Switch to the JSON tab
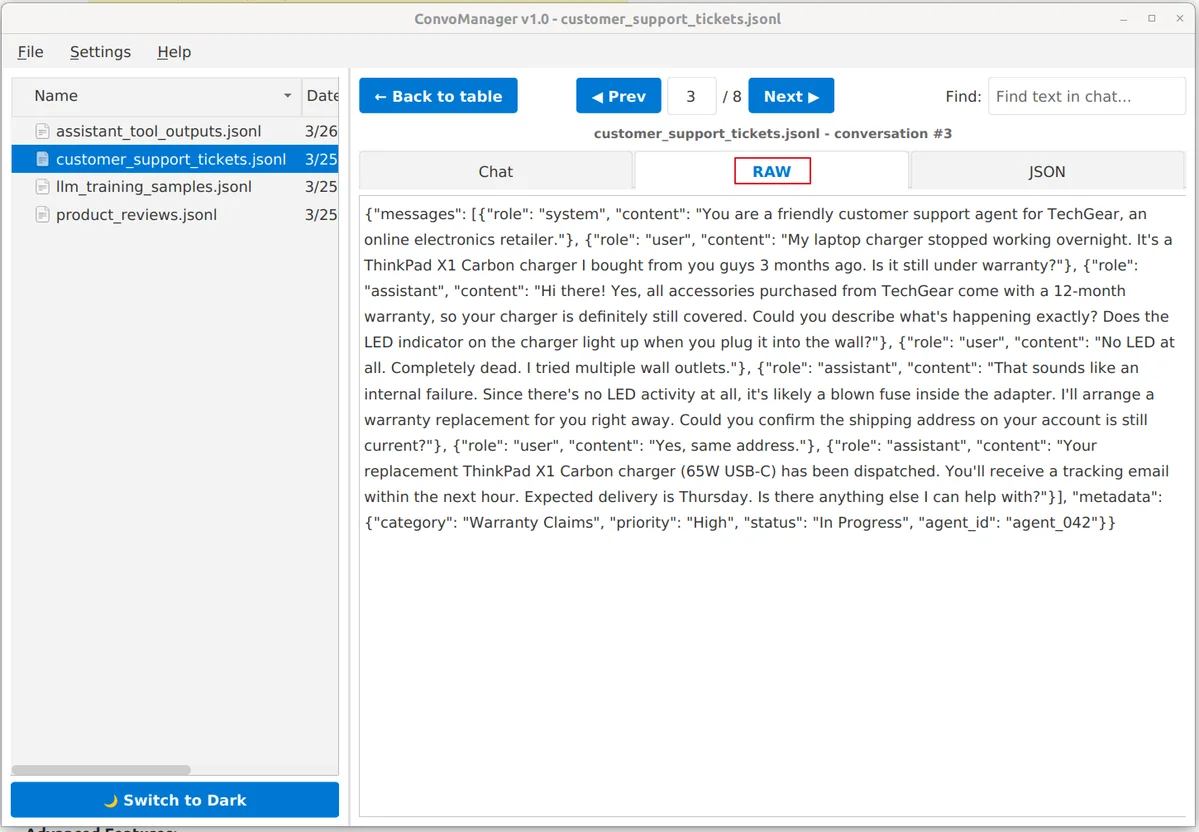The width and height of the screenshot is (1199, 832). 1047,171
